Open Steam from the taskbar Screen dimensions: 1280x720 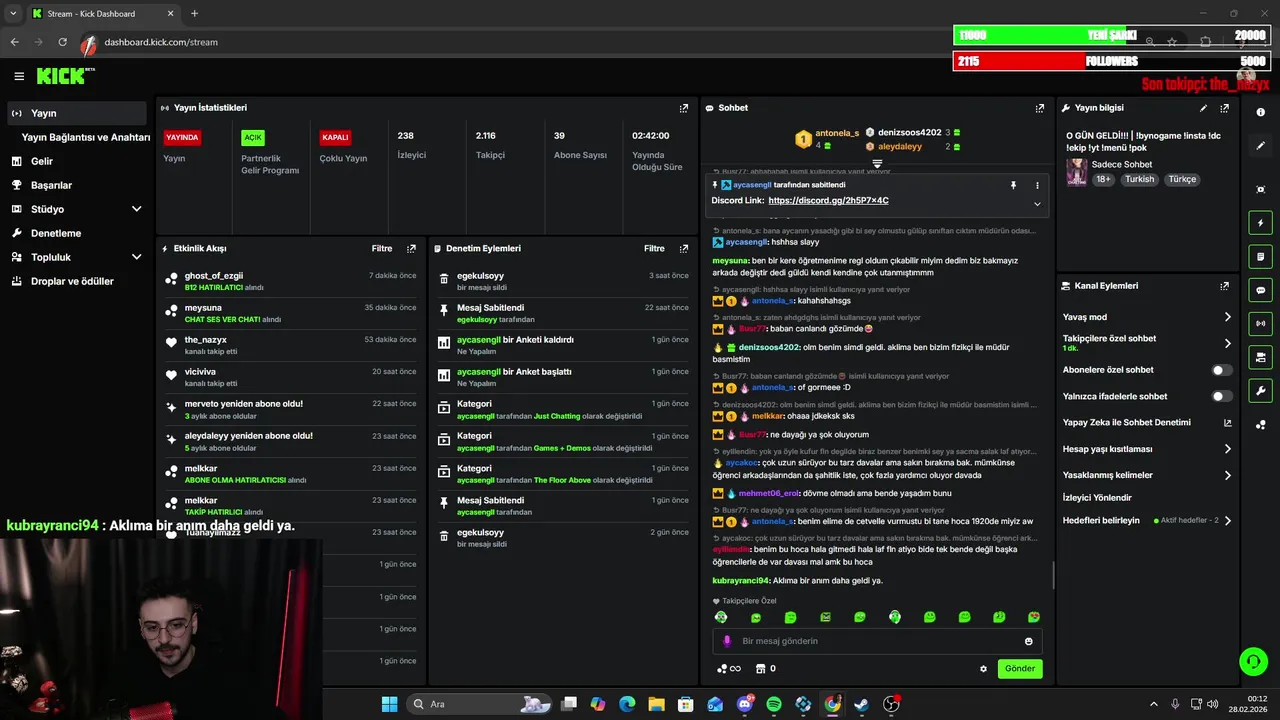click(x=861, y=704)
